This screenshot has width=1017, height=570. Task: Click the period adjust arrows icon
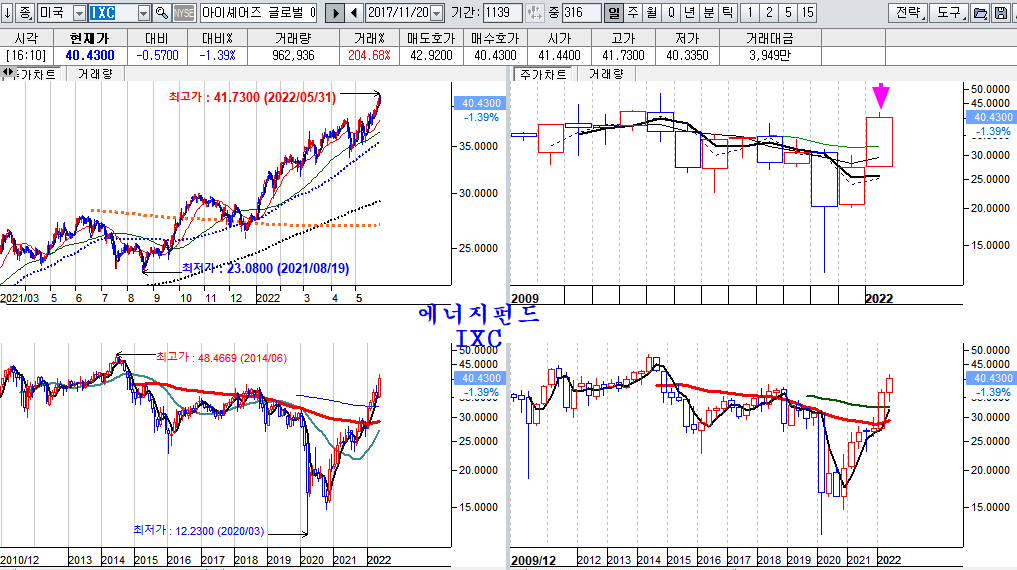(536, 13)
